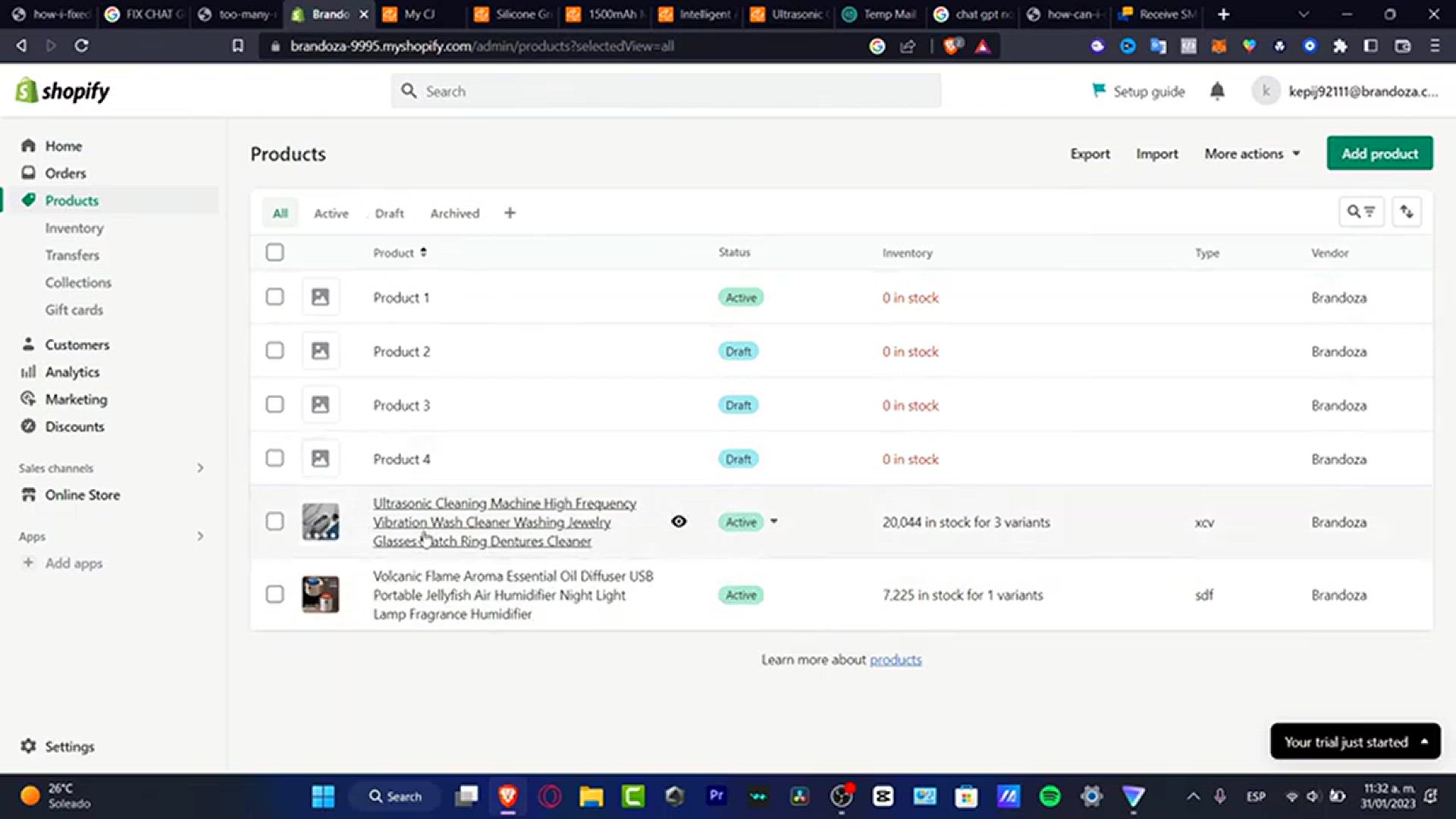Open Spotify from the taskbar
The height and width of the screenshot is (819, 1456).
(x=1050, y=795)
